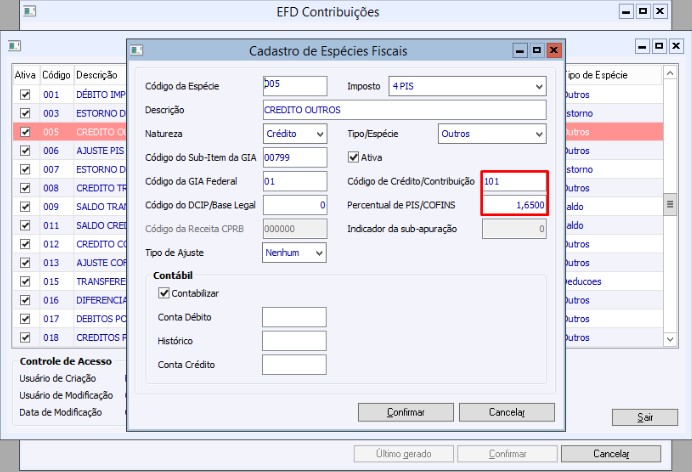Close the Cadastro de Espécies Fiscais dialog
This screenshot has width=692, height=472.
pos(553,50)
